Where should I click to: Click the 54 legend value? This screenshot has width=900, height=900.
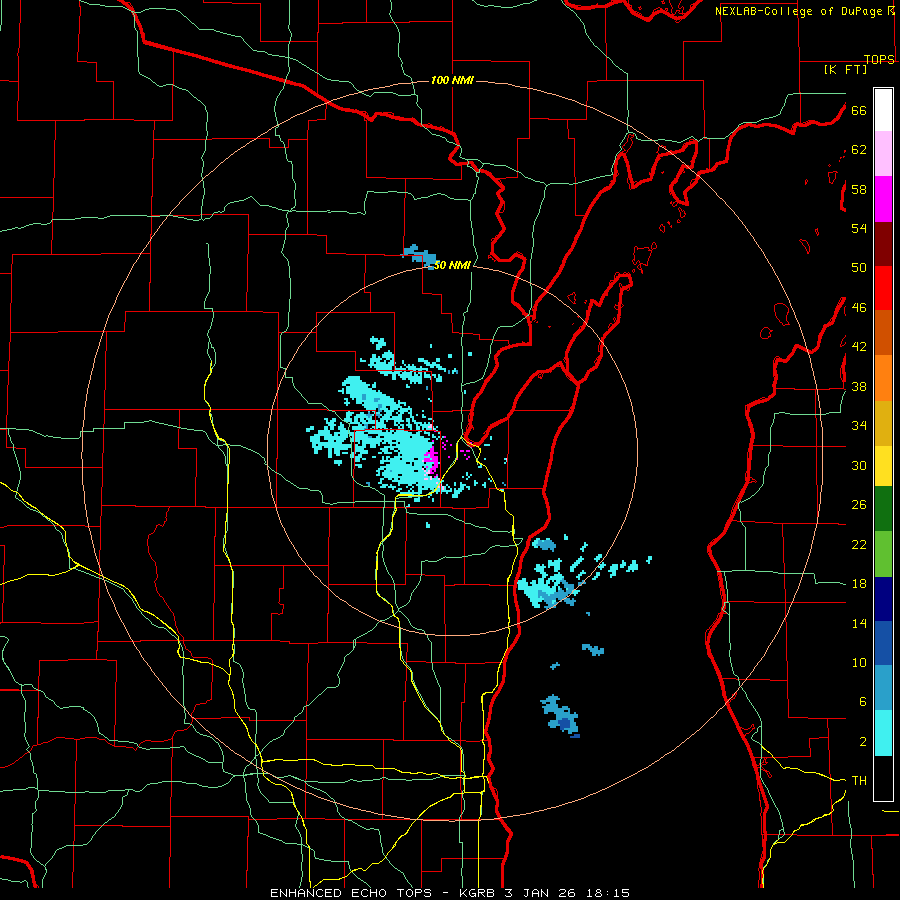[859, 228]
